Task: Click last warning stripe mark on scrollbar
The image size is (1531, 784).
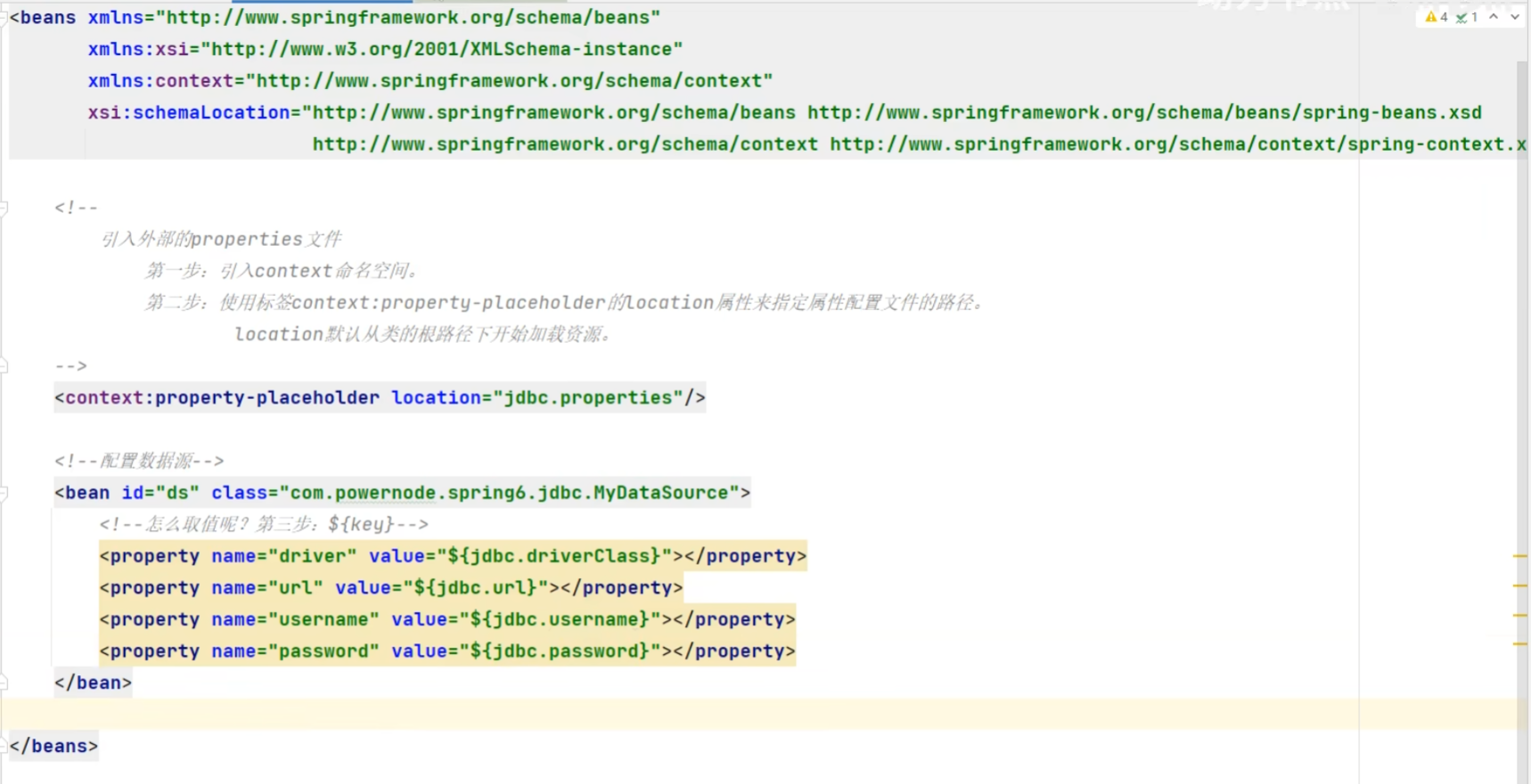Action: coord(1520,644)
